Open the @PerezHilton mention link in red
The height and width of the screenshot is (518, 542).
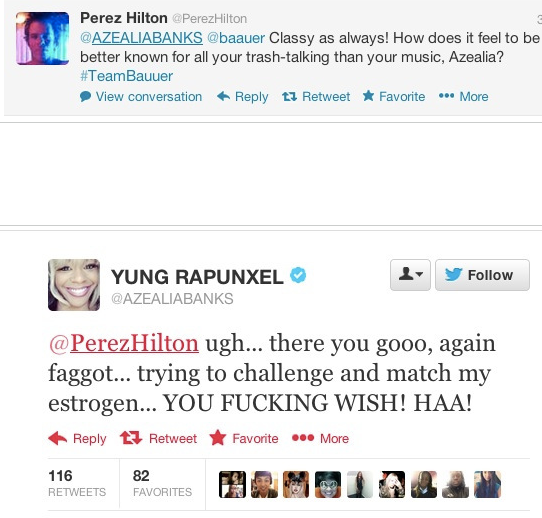[x=124, y=343]
